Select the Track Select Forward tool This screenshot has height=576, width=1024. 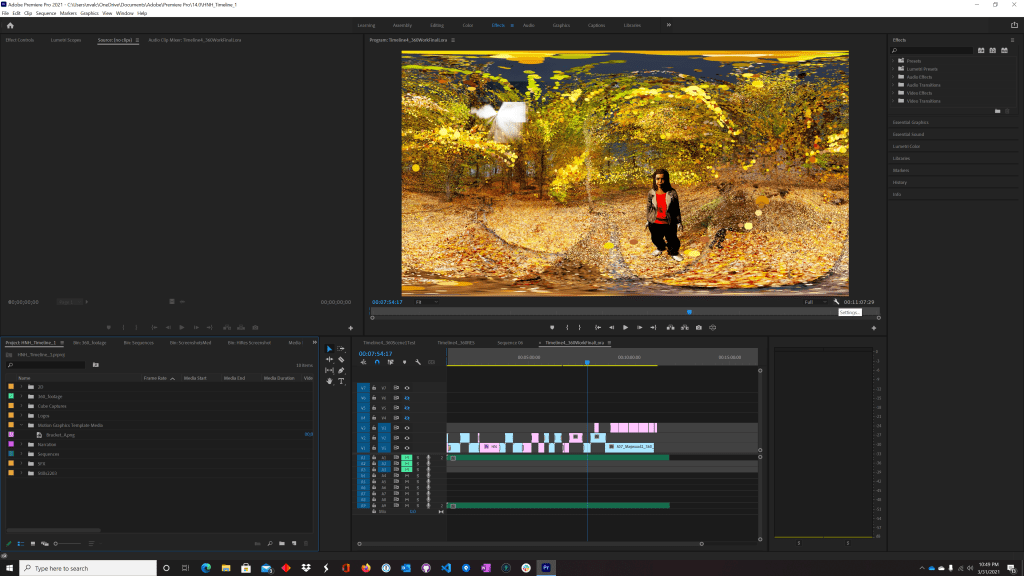click(x=341, y=348)
